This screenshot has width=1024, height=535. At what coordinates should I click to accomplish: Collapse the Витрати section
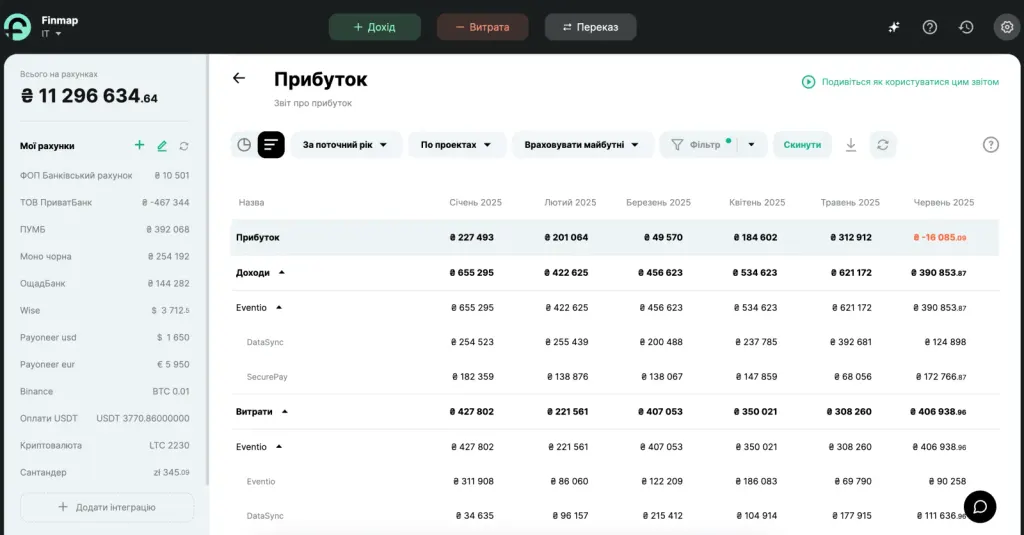coord(285,412)
